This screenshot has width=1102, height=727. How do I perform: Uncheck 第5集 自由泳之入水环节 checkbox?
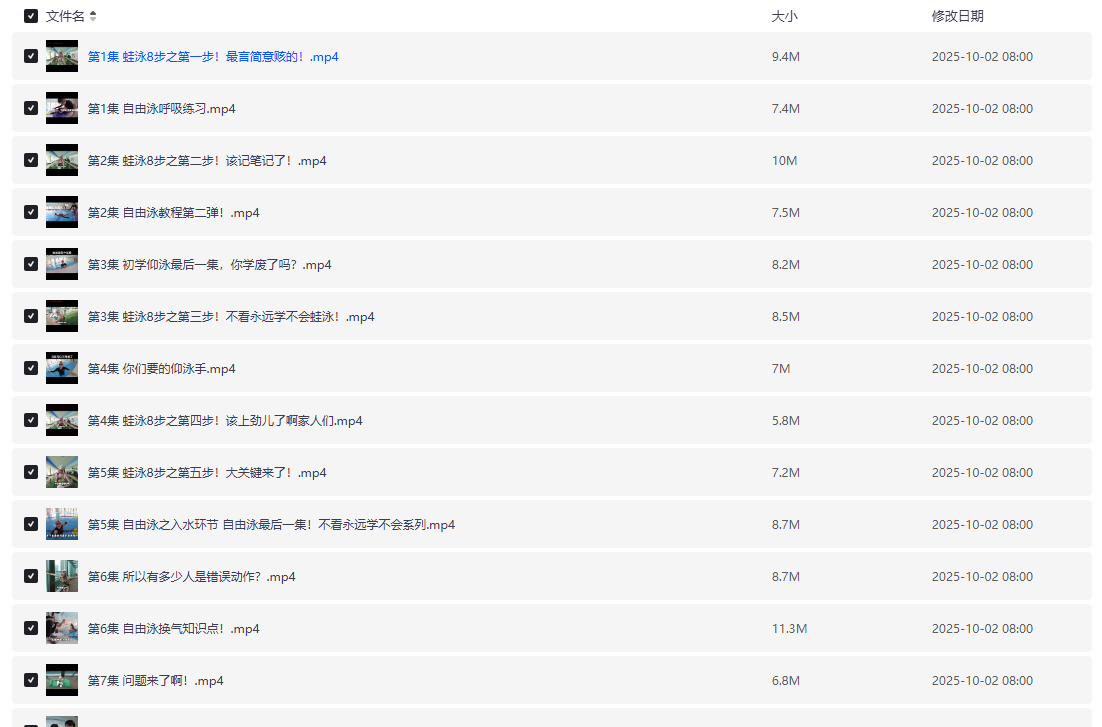point(31,524)
